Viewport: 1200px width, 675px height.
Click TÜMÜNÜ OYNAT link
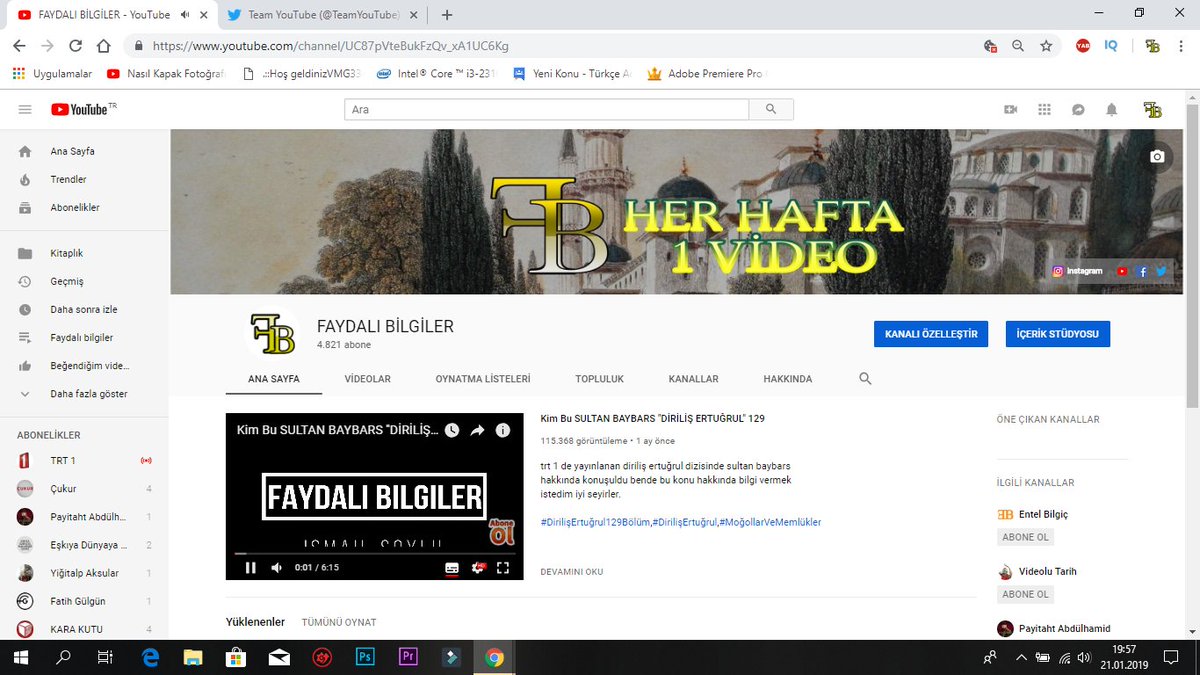[x=339, y=622]
